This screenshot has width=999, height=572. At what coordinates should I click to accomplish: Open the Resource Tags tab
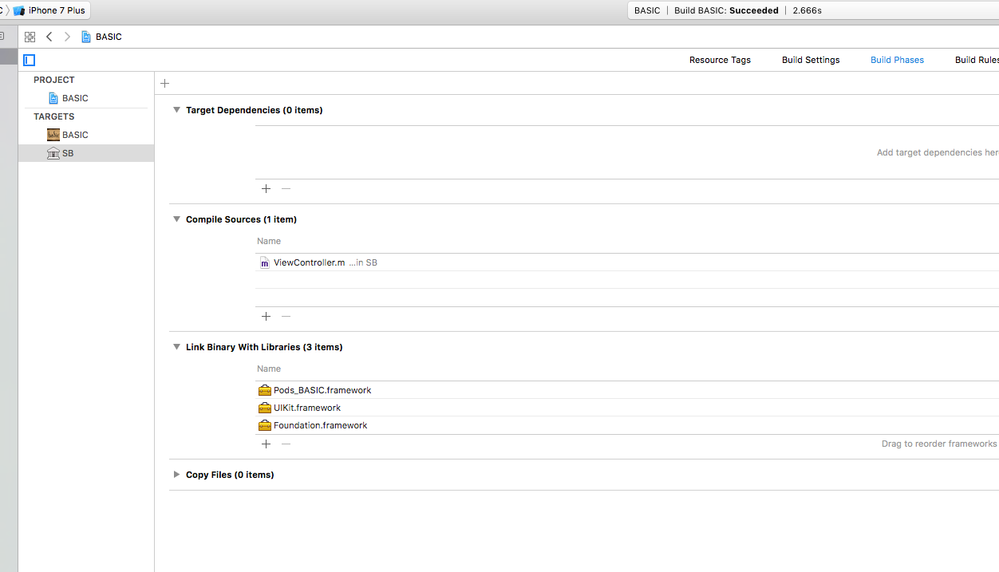click(719, 60)
